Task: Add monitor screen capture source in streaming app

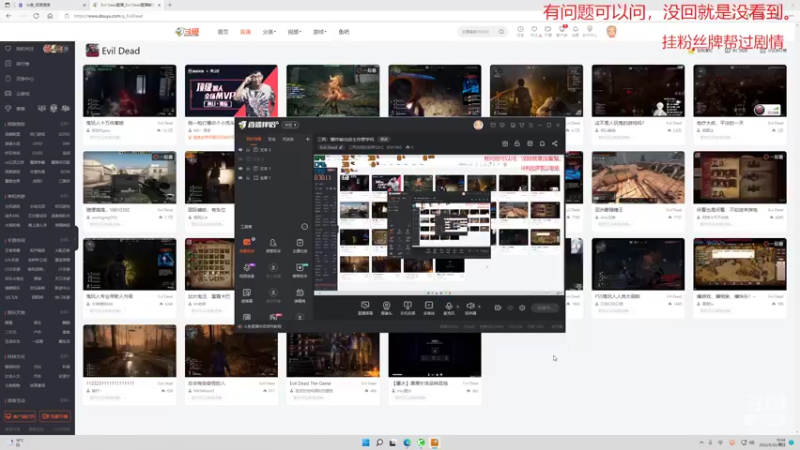Action: (365, 308)
